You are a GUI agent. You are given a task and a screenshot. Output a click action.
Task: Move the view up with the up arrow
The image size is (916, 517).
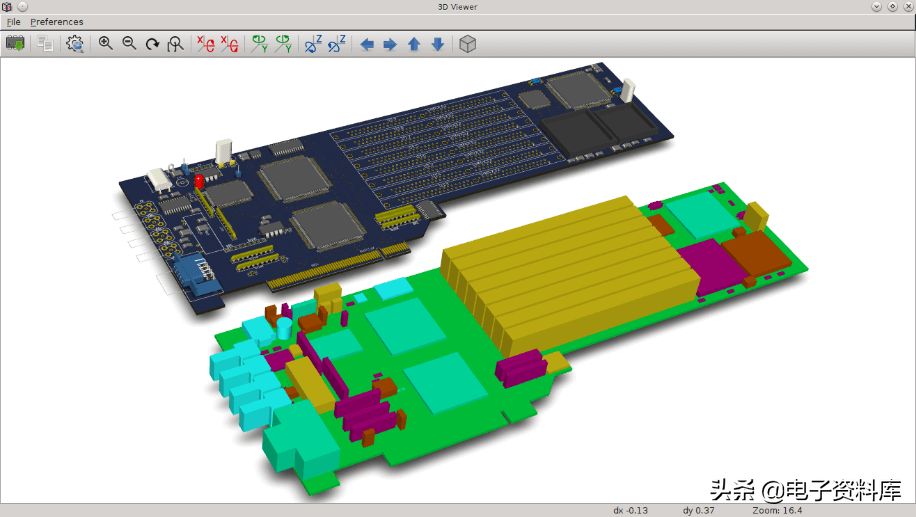coord(414,44)
